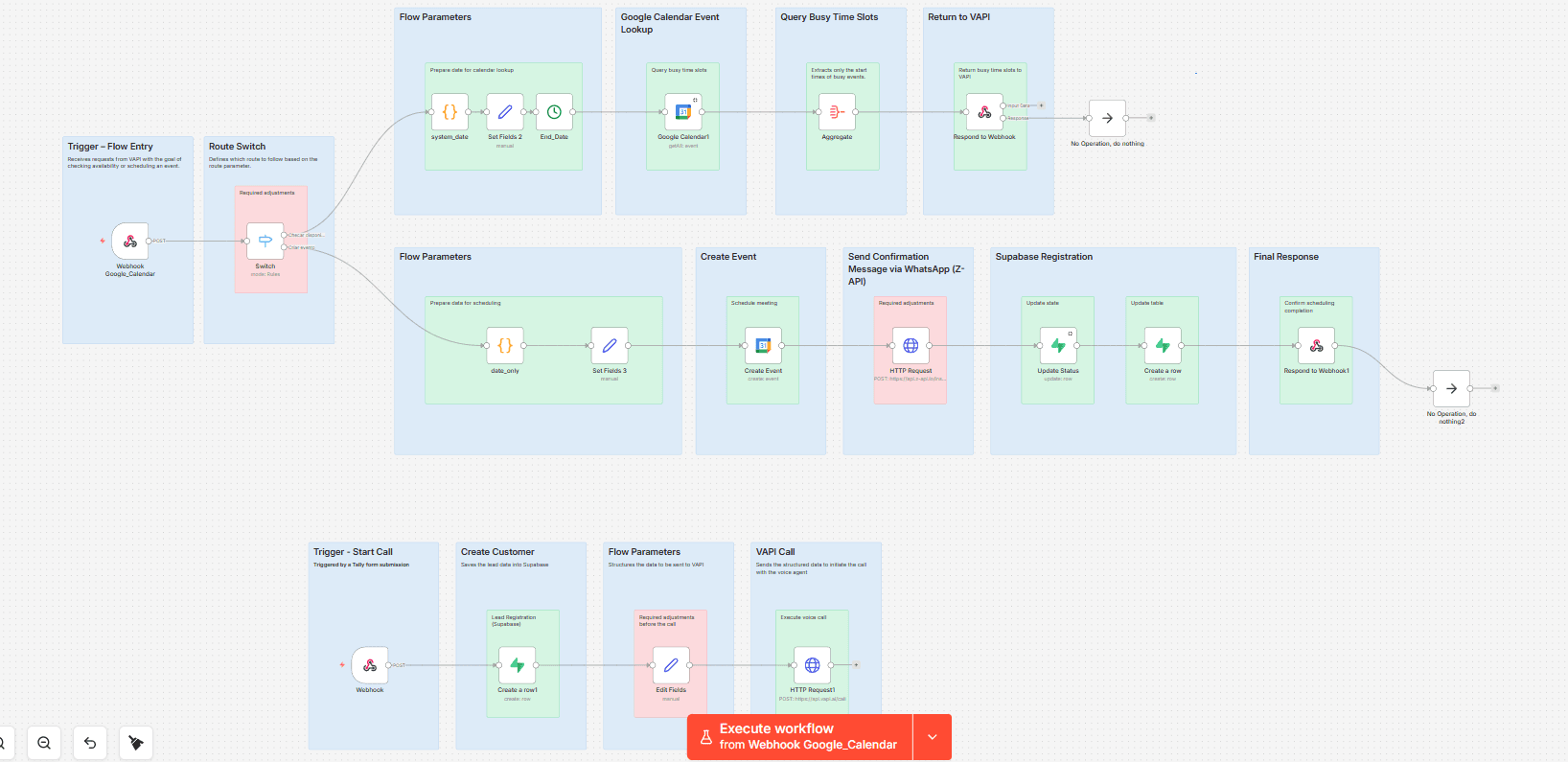Select the Supabase Registration sticky note title

pyautogui.click(x=1044, y=257)
